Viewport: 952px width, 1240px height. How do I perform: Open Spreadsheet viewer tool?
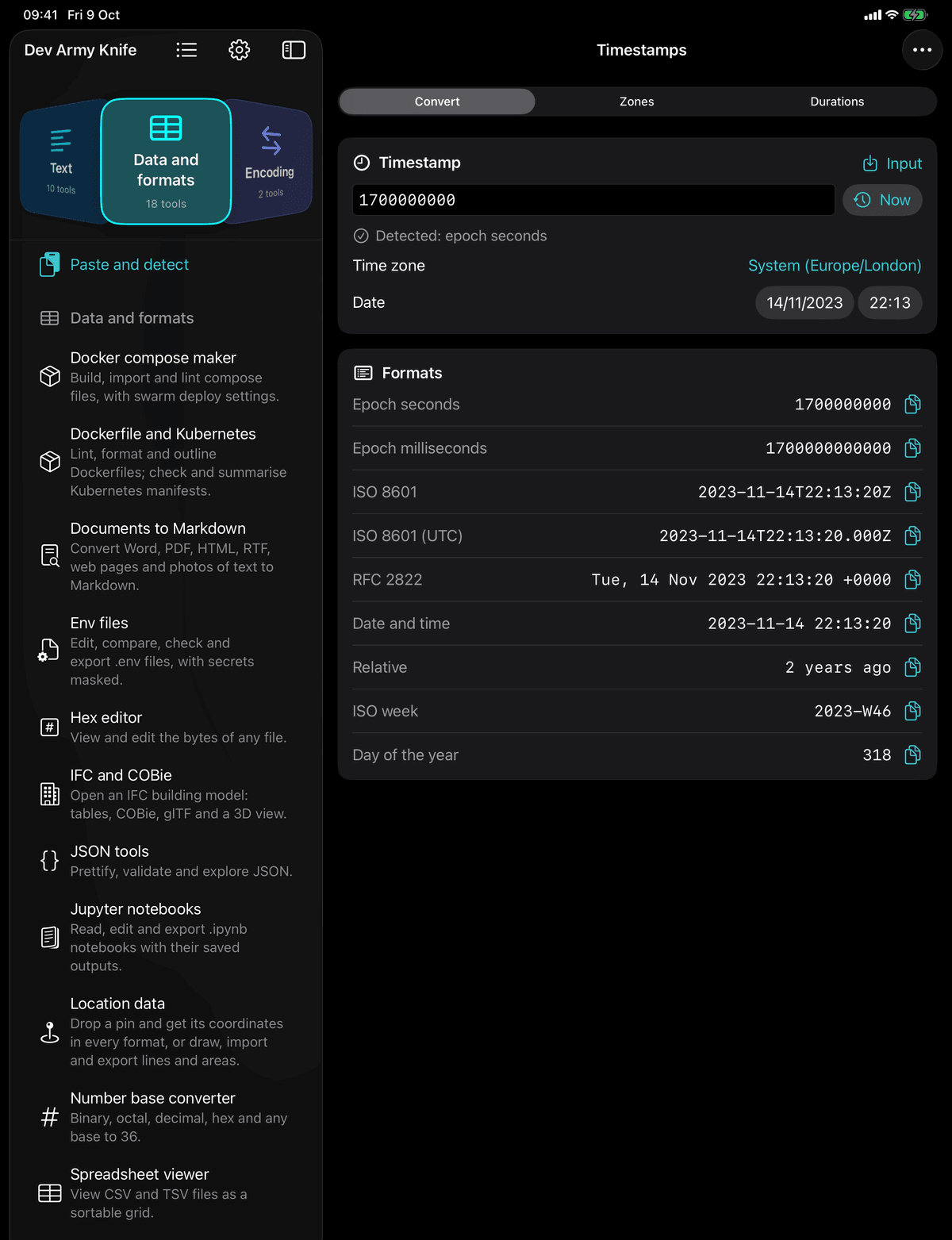coord(166,1193)
